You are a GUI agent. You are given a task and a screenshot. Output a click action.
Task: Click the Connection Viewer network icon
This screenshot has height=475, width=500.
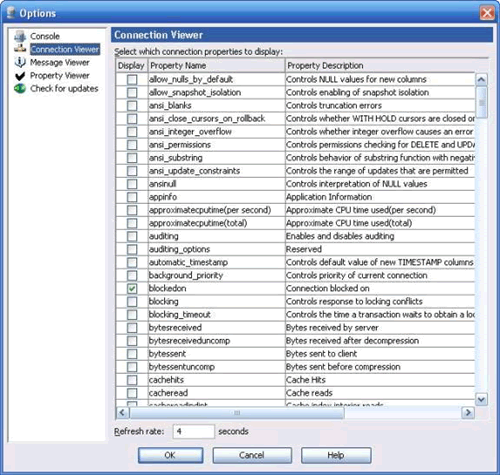pyautogui.click(x=20, y=49)
